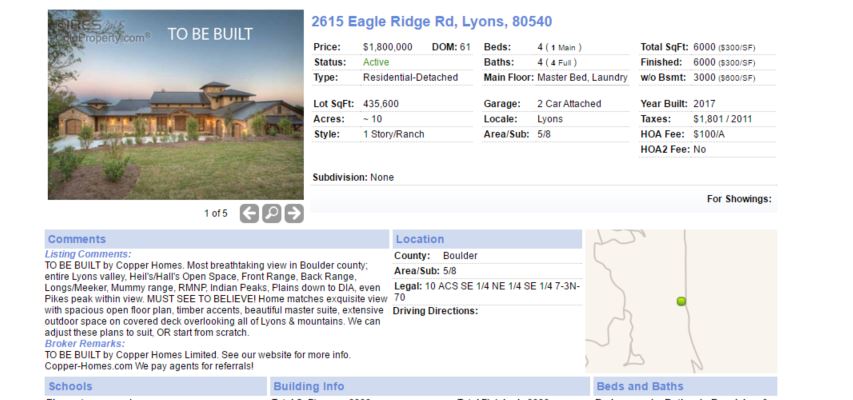Select the Beds and Baths section header

640,386
